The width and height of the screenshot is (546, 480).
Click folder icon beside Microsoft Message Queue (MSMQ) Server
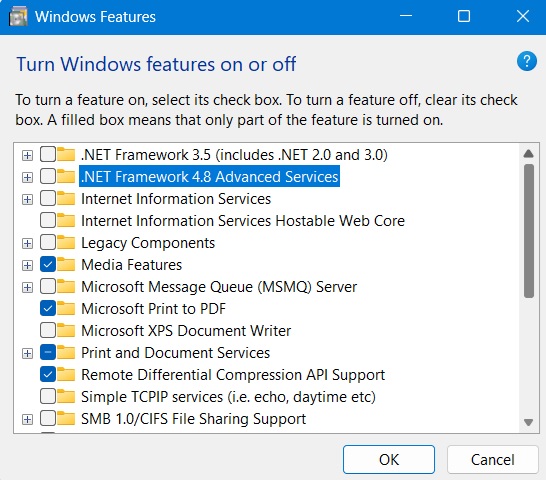tap(66, 287)
